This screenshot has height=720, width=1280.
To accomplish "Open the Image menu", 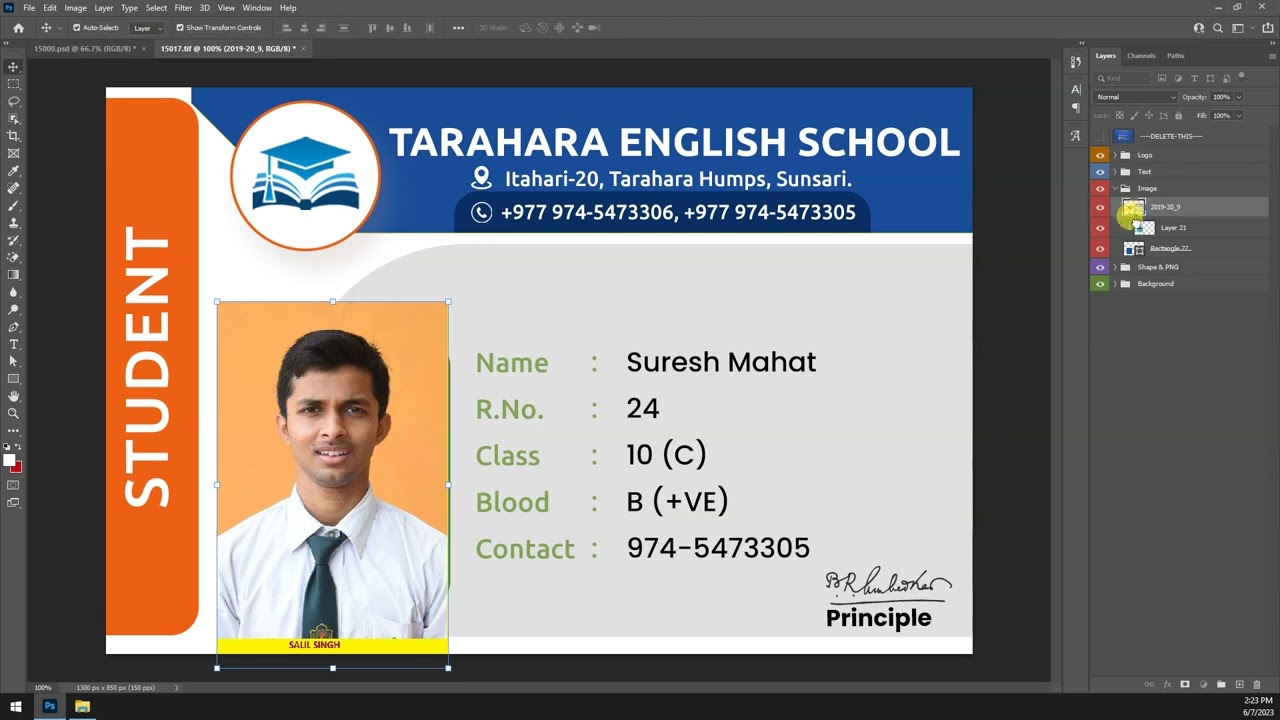I will [x=76, y=8].
